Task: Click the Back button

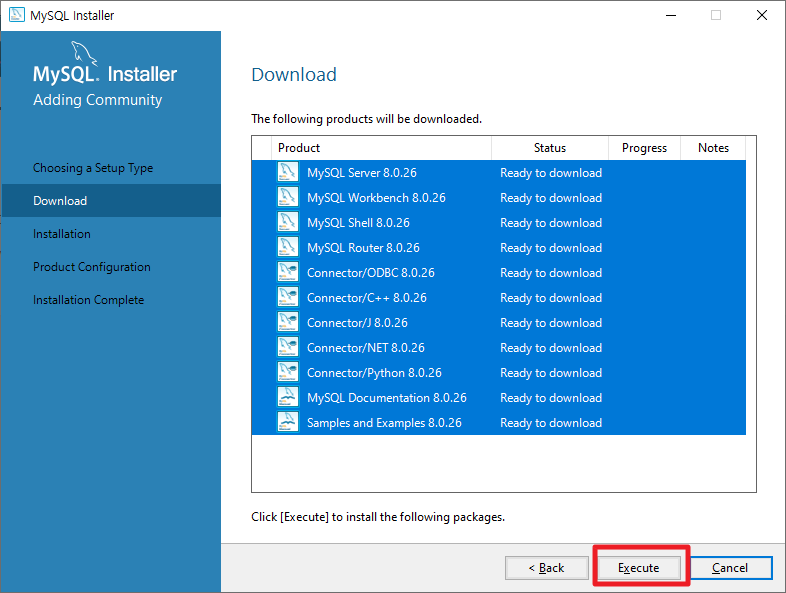Action: pyautogui.click(x=546, y=567)
